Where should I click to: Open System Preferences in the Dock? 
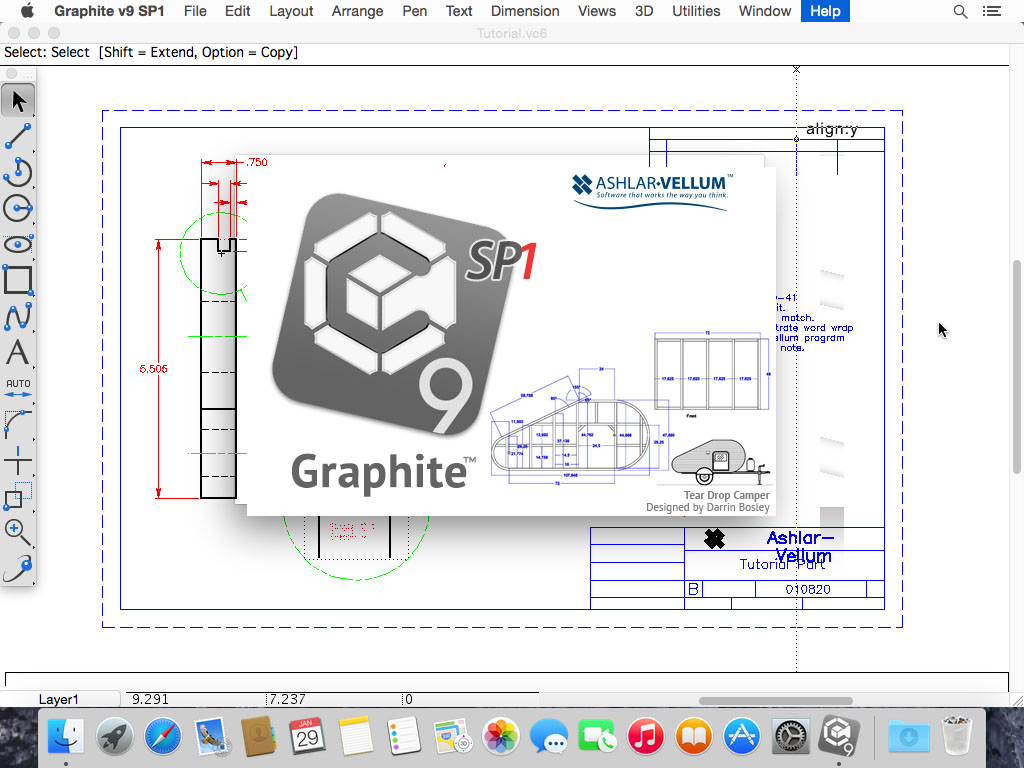pos(790,736)
